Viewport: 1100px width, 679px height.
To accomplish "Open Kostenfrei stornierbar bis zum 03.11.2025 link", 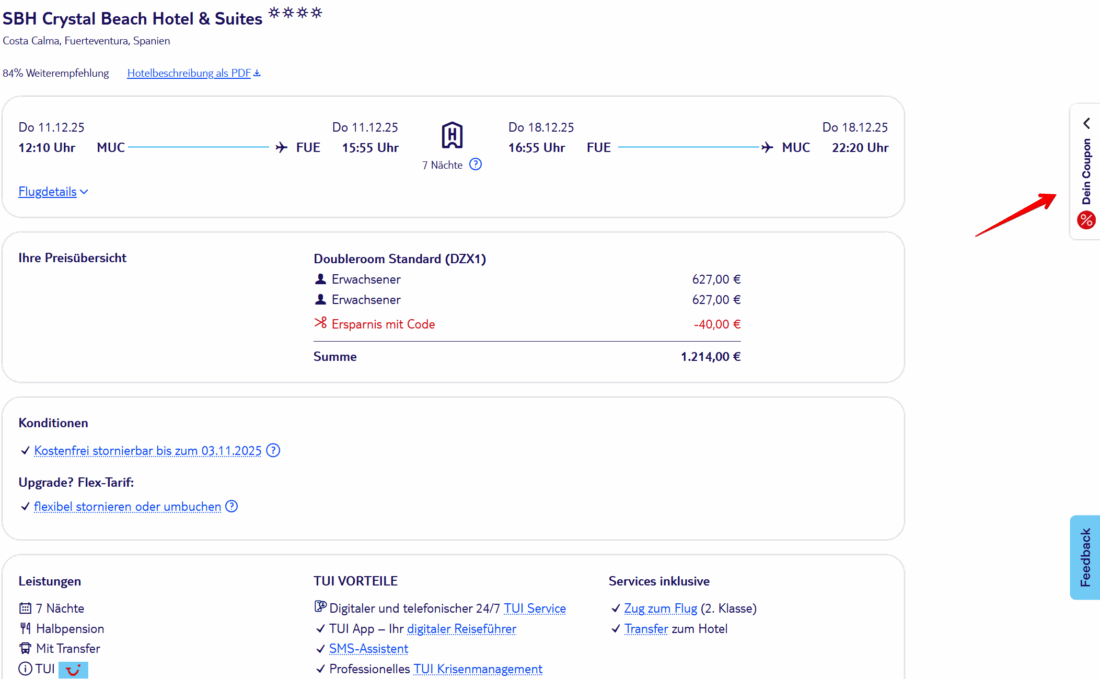I will [x=148, y=451].
